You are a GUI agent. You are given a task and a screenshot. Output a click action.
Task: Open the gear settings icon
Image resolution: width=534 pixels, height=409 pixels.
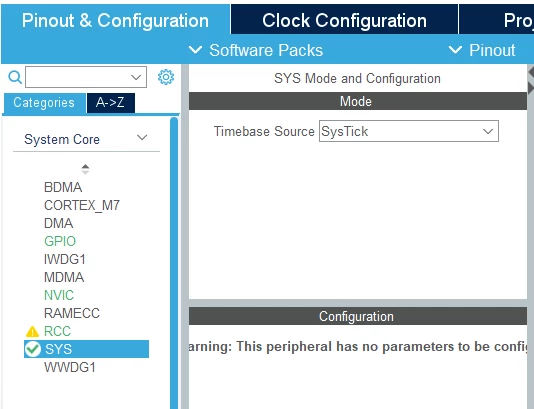tap(166, 77)
